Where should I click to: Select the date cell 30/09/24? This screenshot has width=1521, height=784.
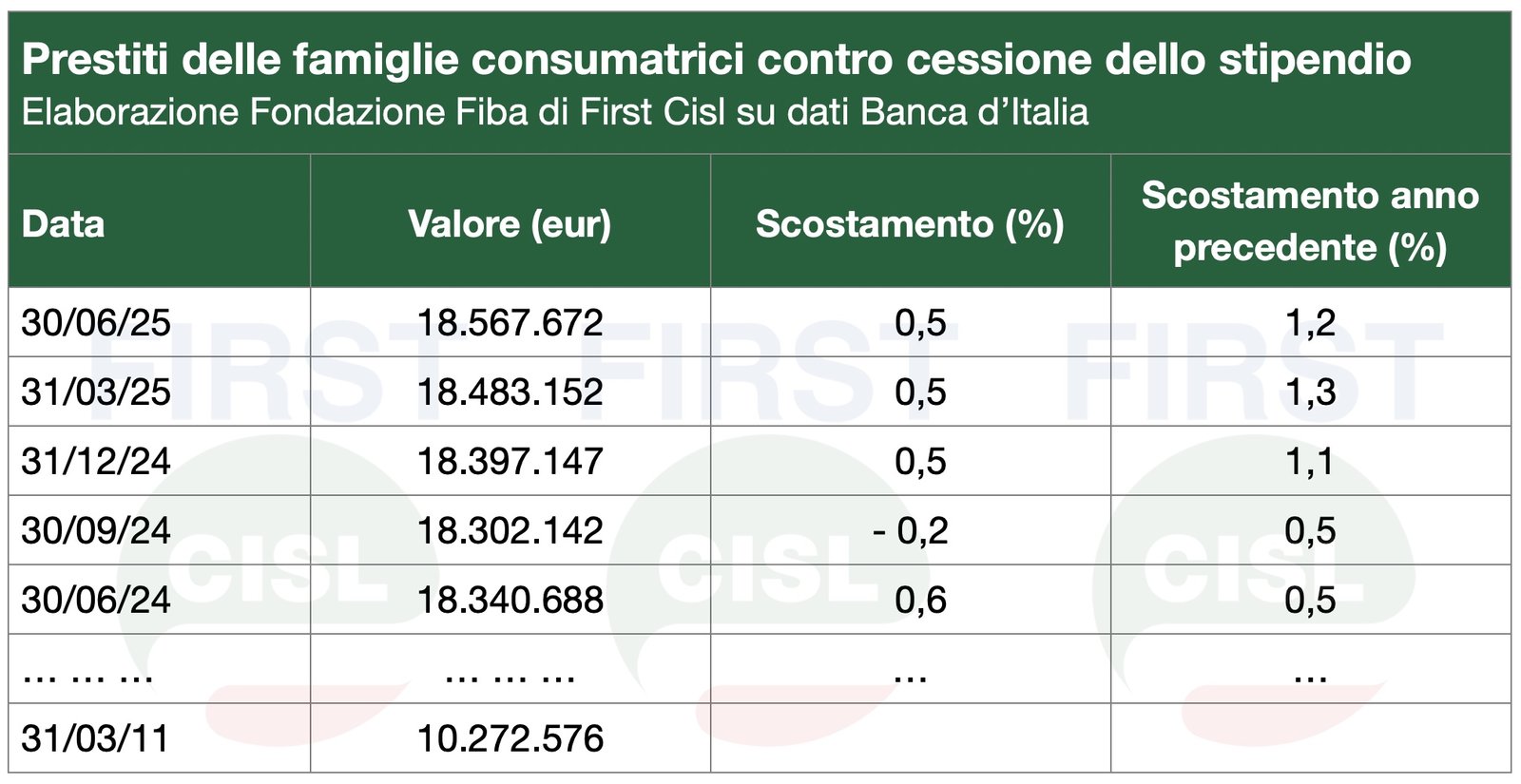click(x=96, y=530)
